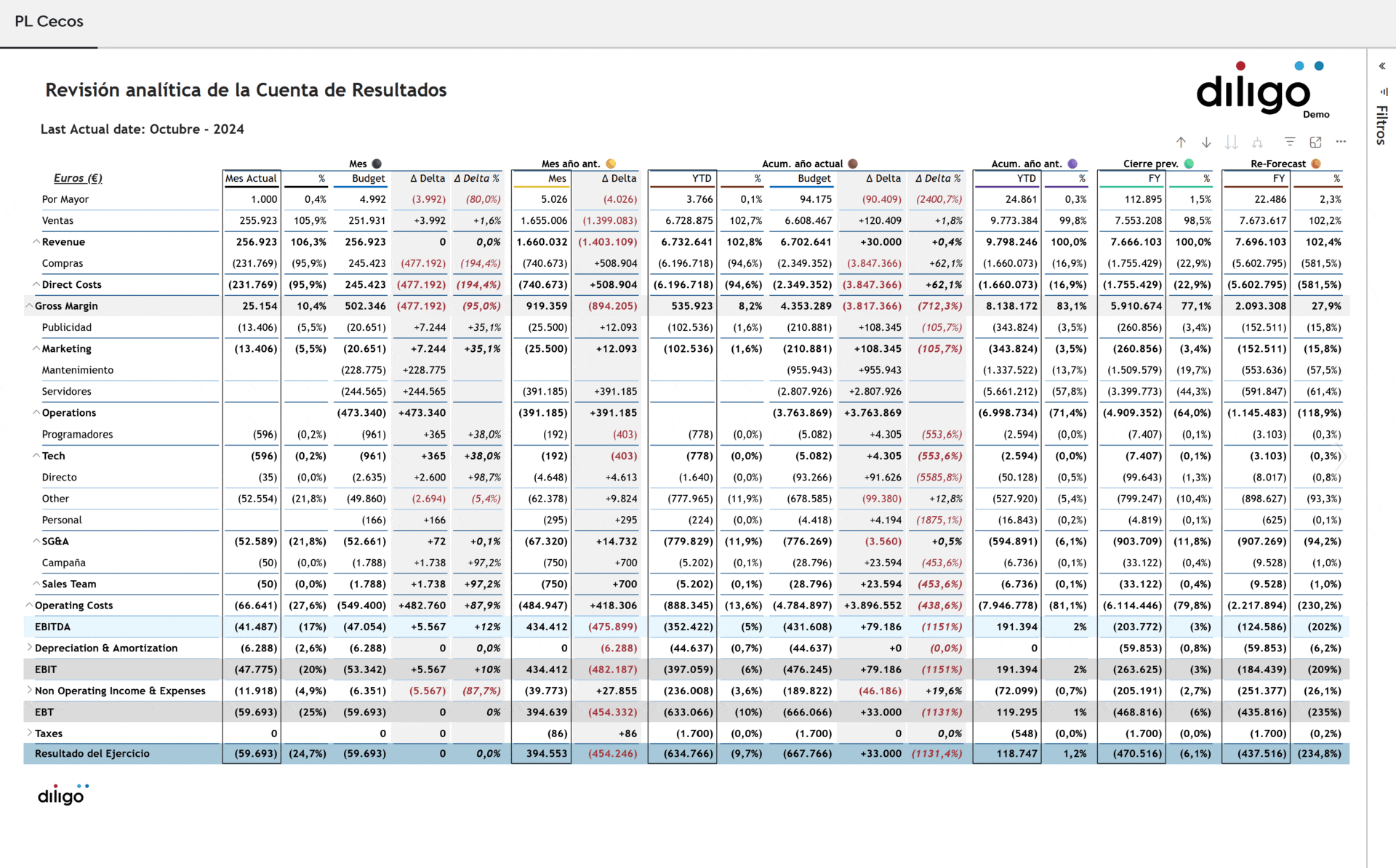Viewport: 1396px width, 868px height.
Task: Expand the Taxes row
Action: pos(29,733)
